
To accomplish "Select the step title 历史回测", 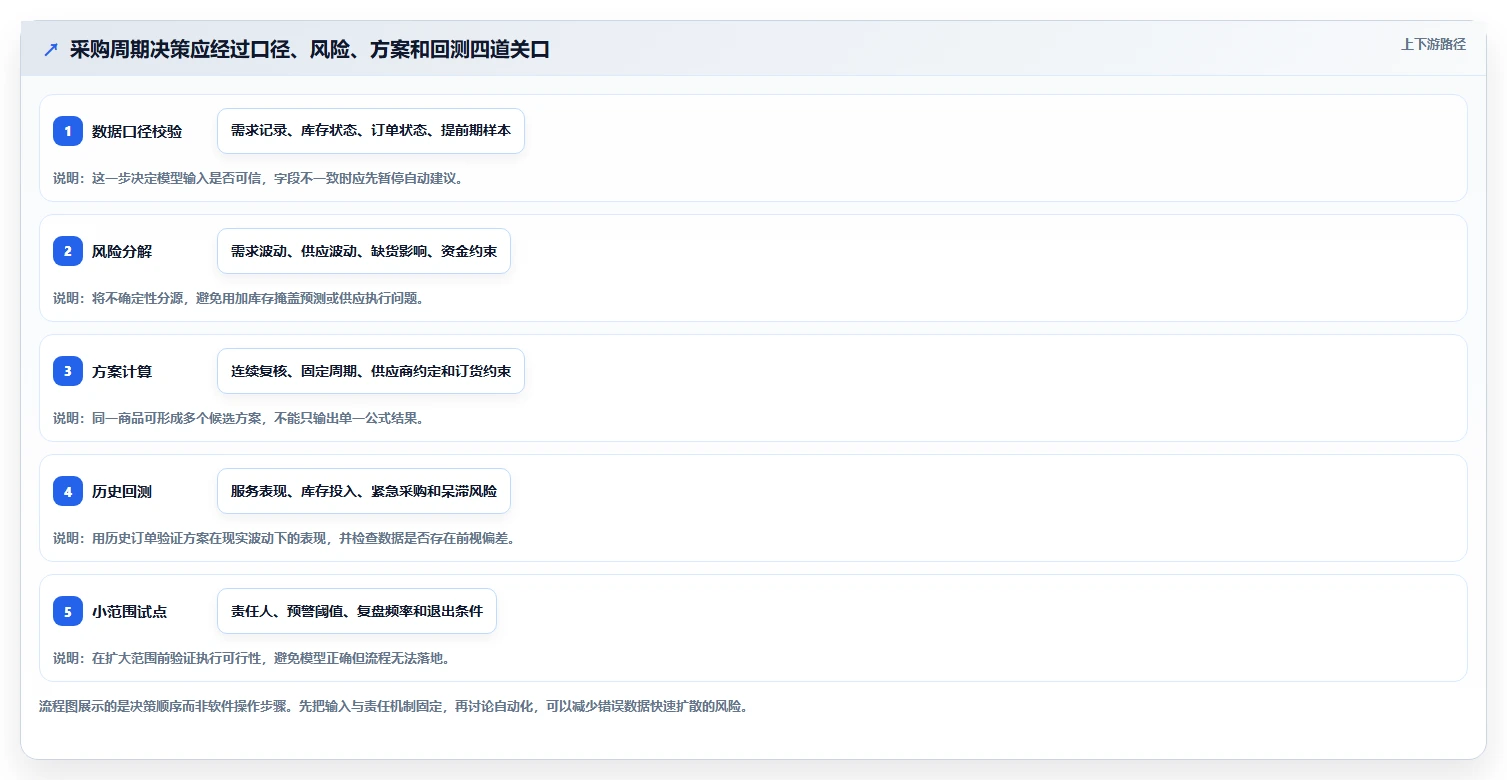I will point(122,491).
